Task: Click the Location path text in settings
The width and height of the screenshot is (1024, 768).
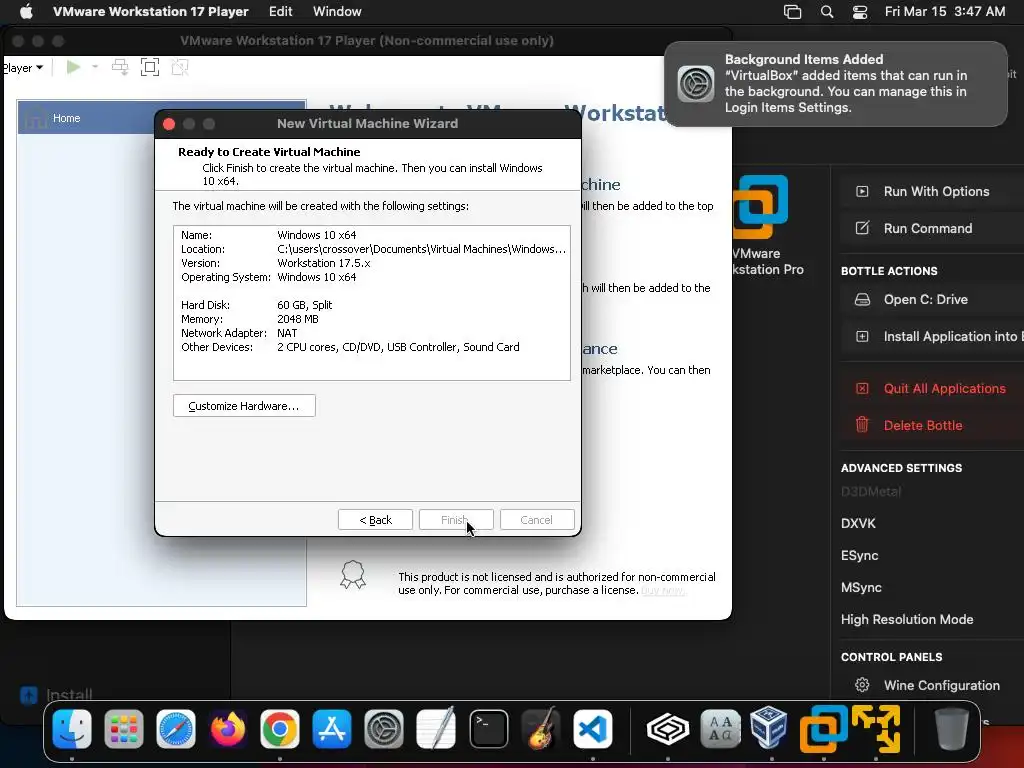Action: (x=421, y=249)
